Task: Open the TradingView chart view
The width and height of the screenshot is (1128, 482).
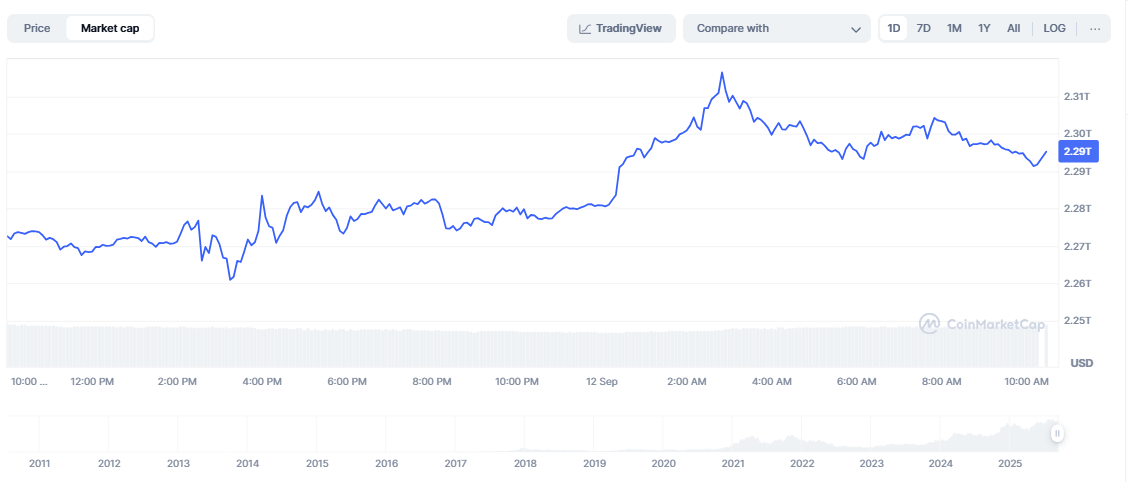Action: click(x=621, y=29)
